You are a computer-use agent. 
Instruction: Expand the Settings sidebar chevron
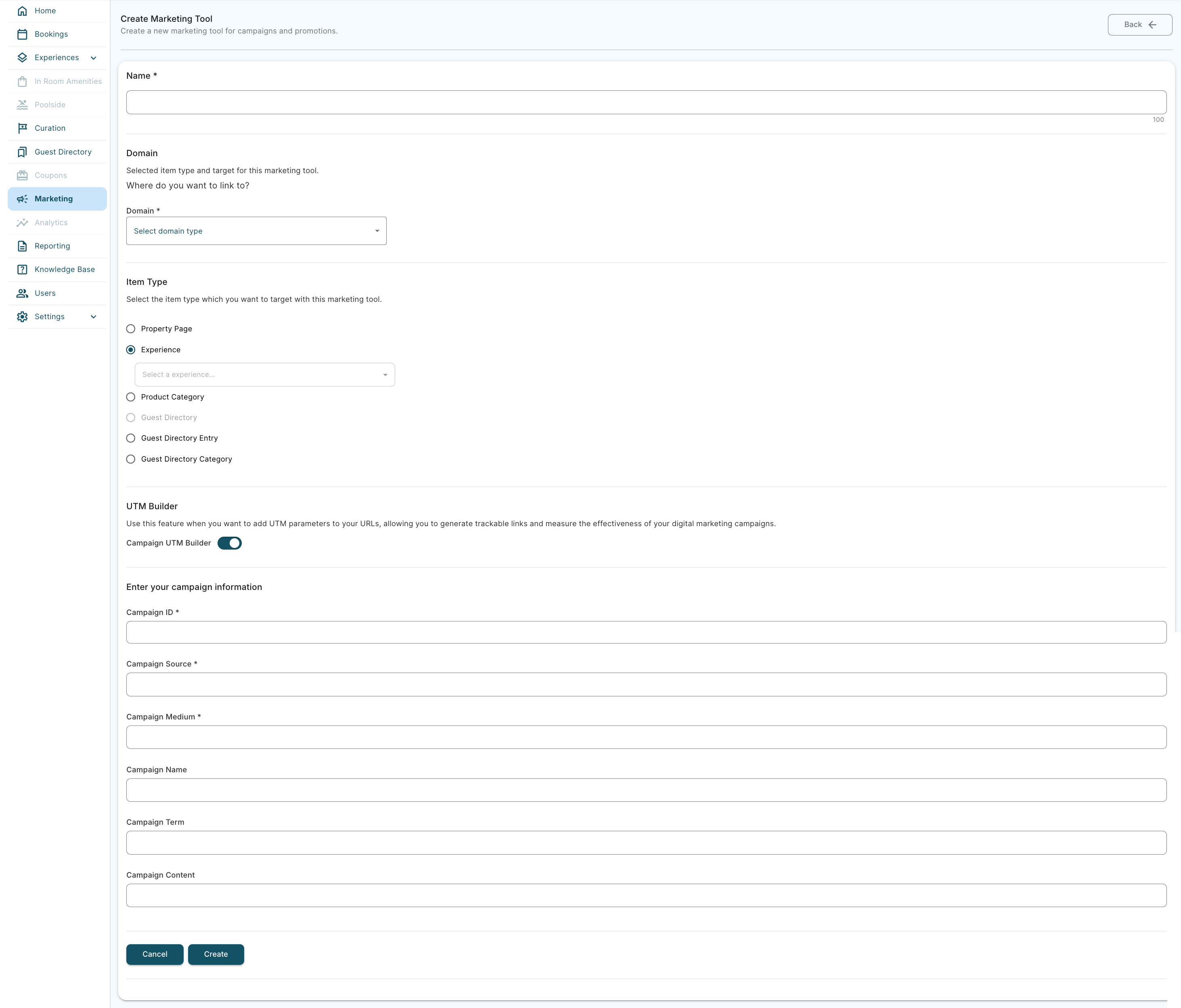[x=94, y=317]
